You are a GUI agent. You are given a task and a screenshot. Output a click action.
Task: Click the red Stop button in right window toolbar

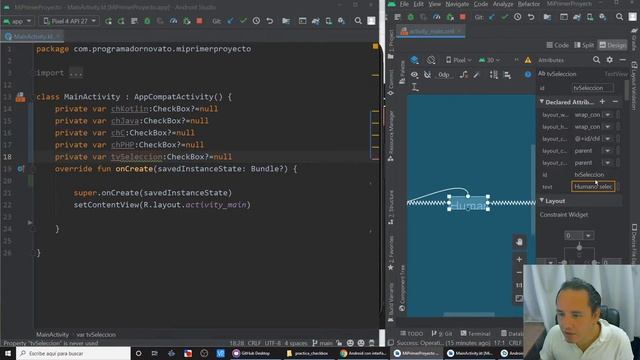click(x=462, y=17)
